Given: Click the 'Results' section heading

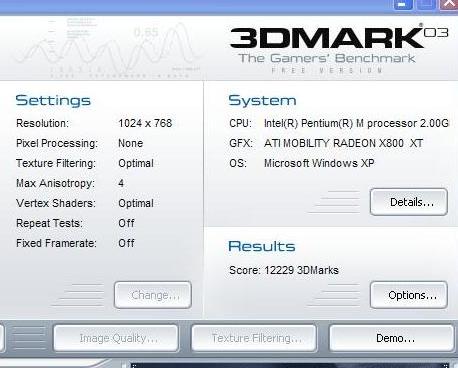Looking at the screenshot, I should point(262,246).
